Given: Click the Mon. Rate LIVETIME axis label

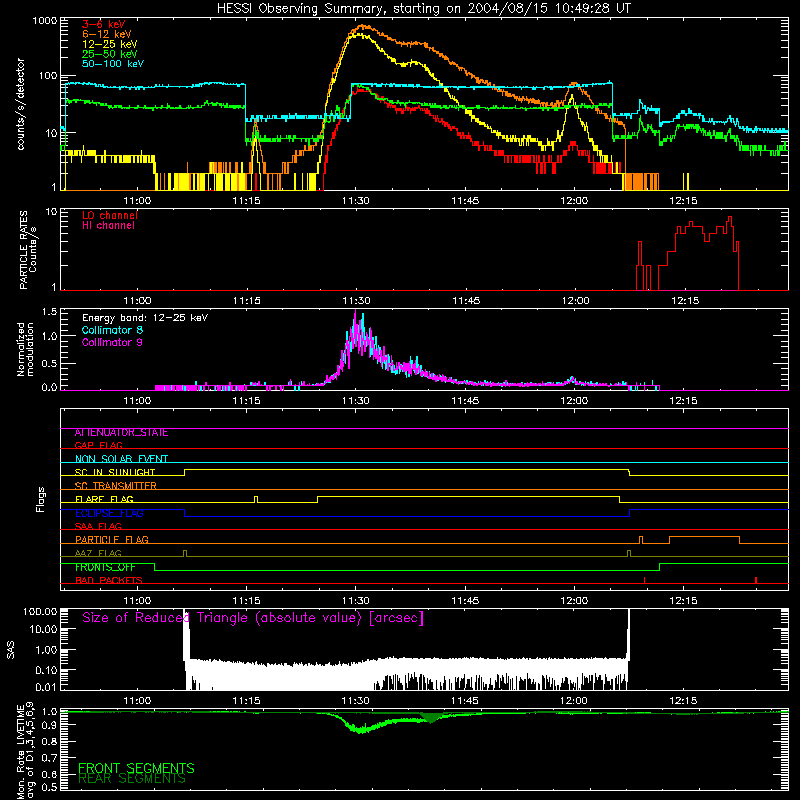Looking at the screenshot, I should point(25,750).
